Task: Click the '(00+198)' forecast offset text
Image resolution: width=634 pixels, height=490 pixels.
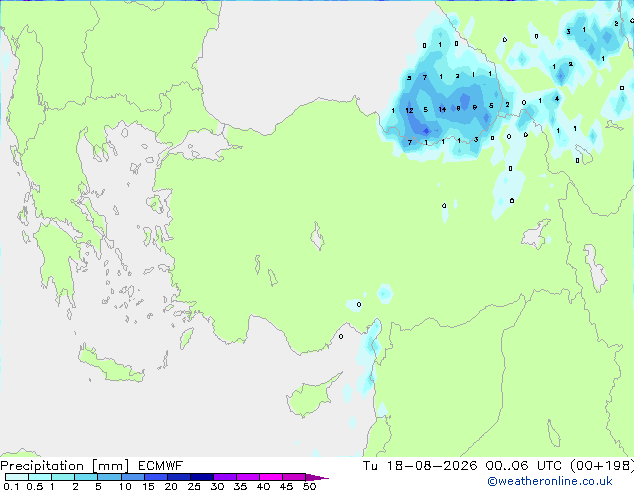Action: coord(602,466)
